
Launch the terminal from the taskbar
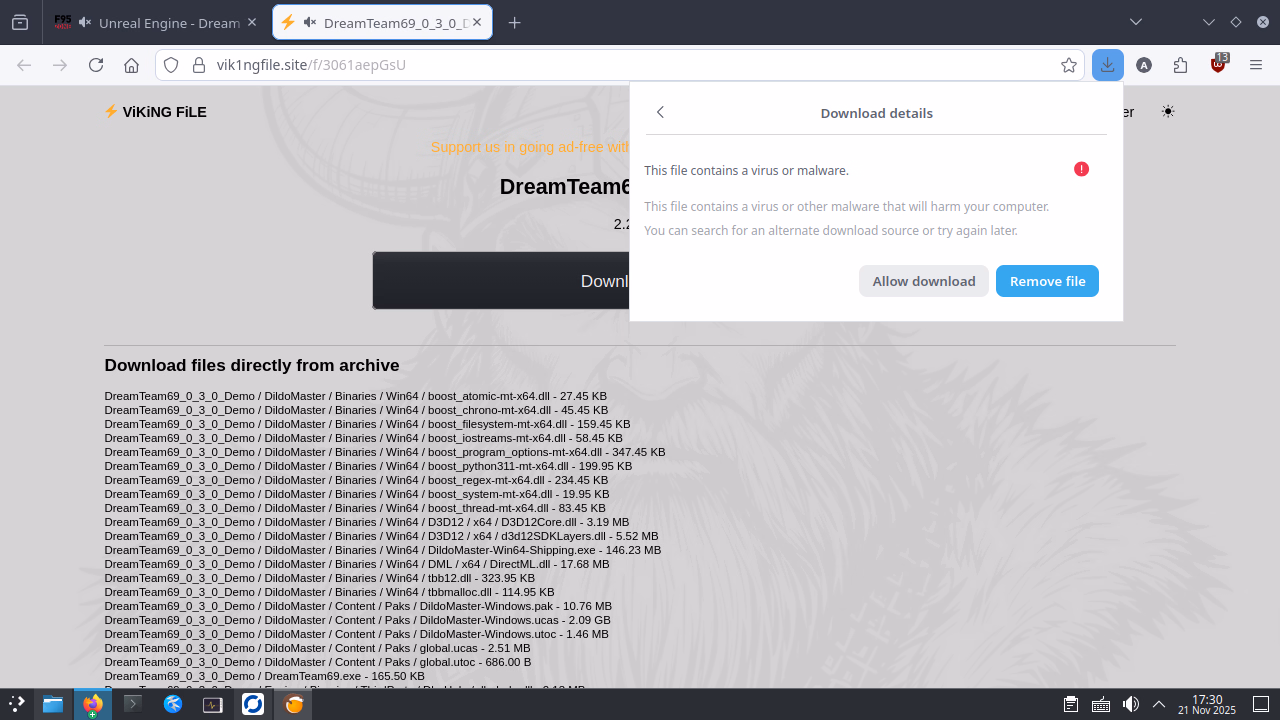click(132, 704)
